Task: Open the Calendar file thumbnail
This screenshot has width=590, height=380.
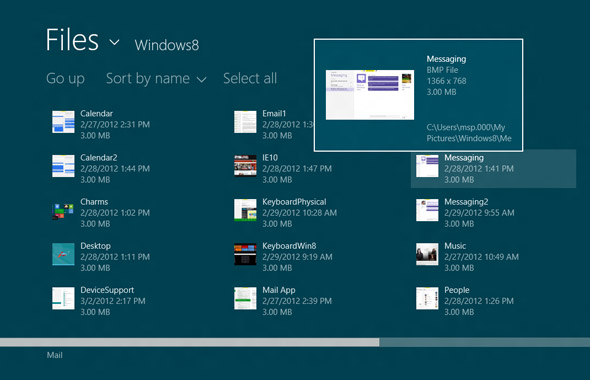Action: coord(63,122)
